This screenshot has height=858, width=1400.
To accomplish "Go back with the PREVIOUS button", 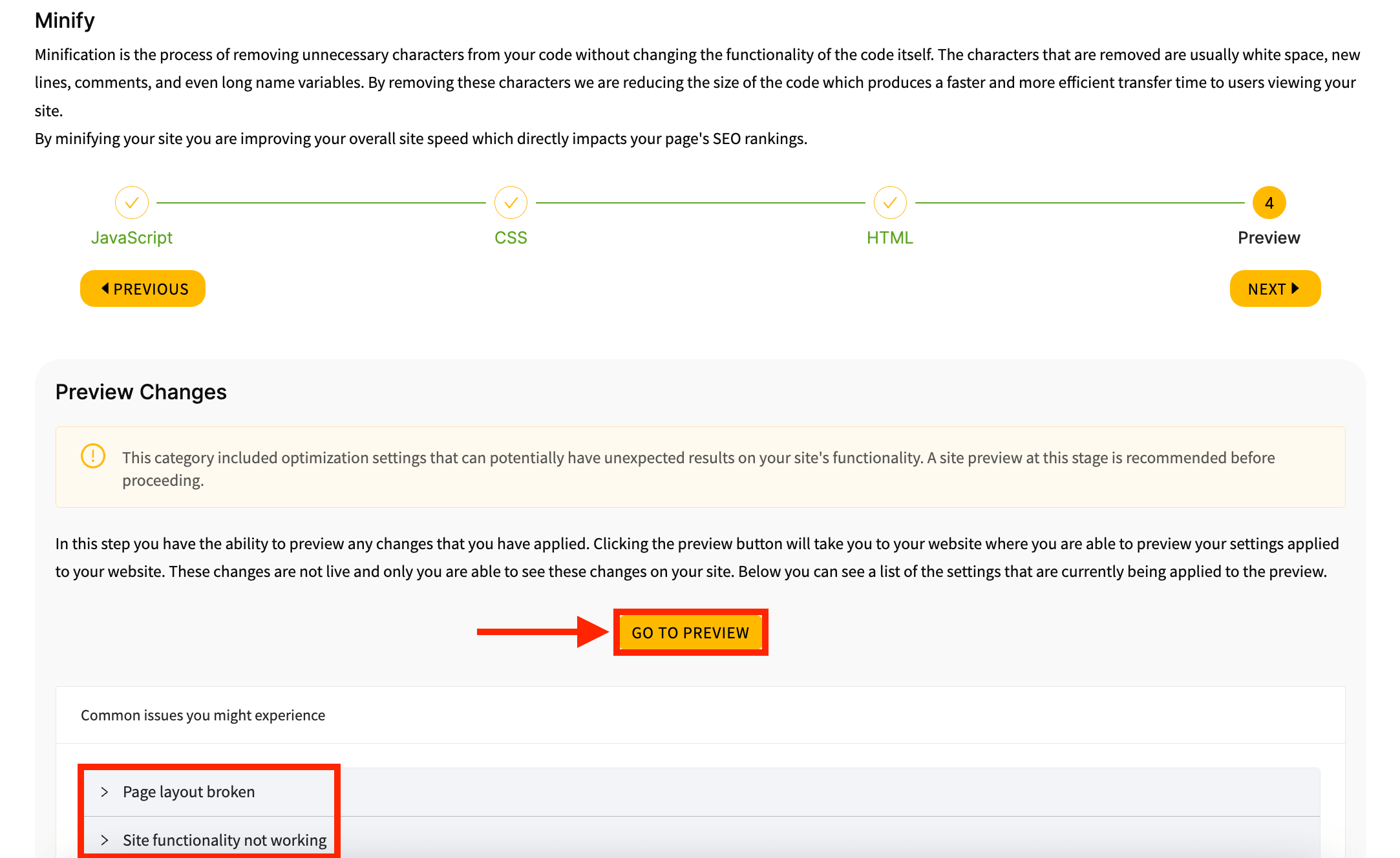I will 143,289.
